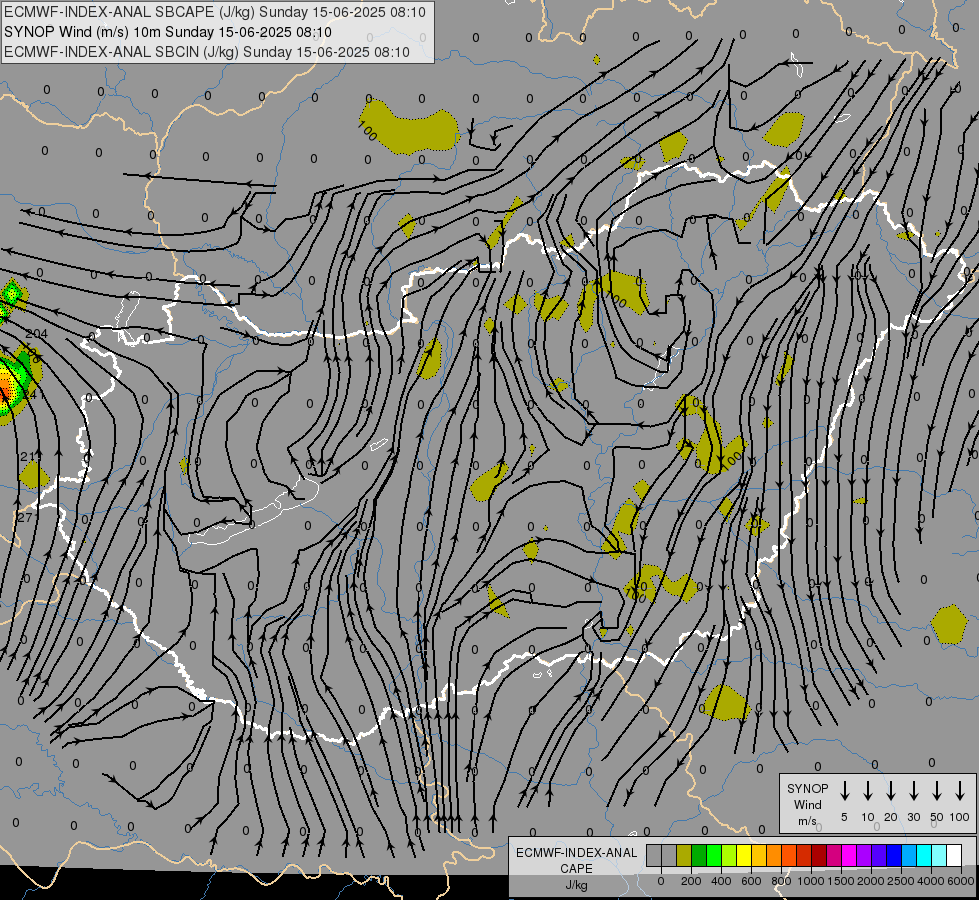Select the pure yellow CAPE legend swatch
This screenshot has height=900, width=979.
pos(744,855)
